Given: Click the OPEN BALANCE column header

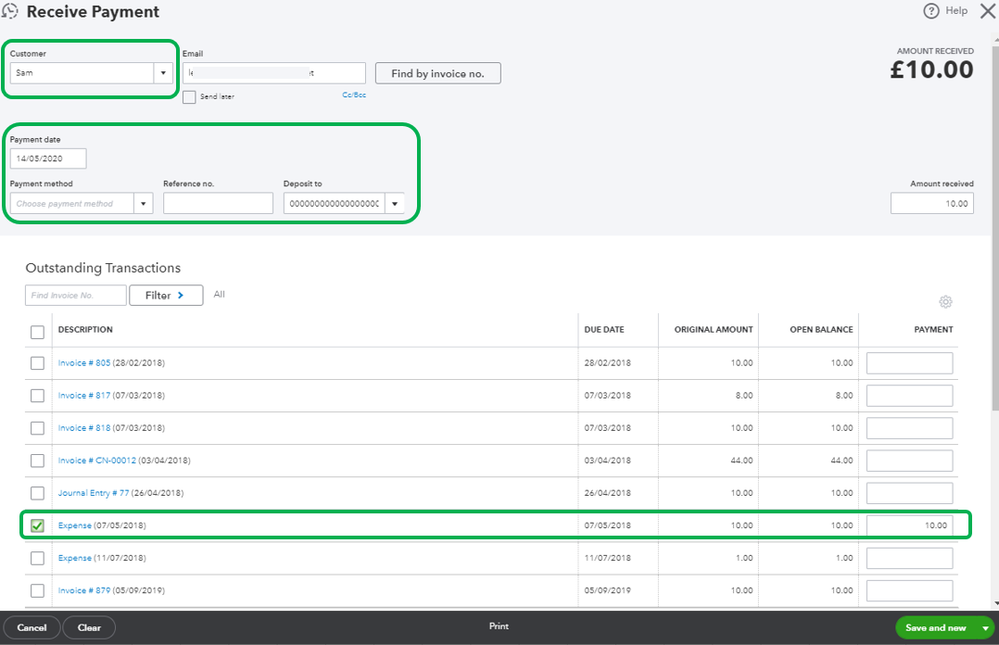Looking at the screenshot, I should (821, 330).
